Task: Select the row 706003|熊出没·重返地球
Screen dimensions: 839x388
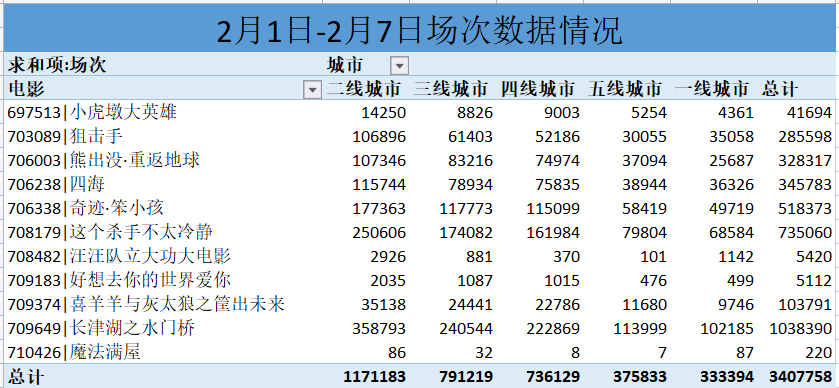Action: (x=420, y=161)
